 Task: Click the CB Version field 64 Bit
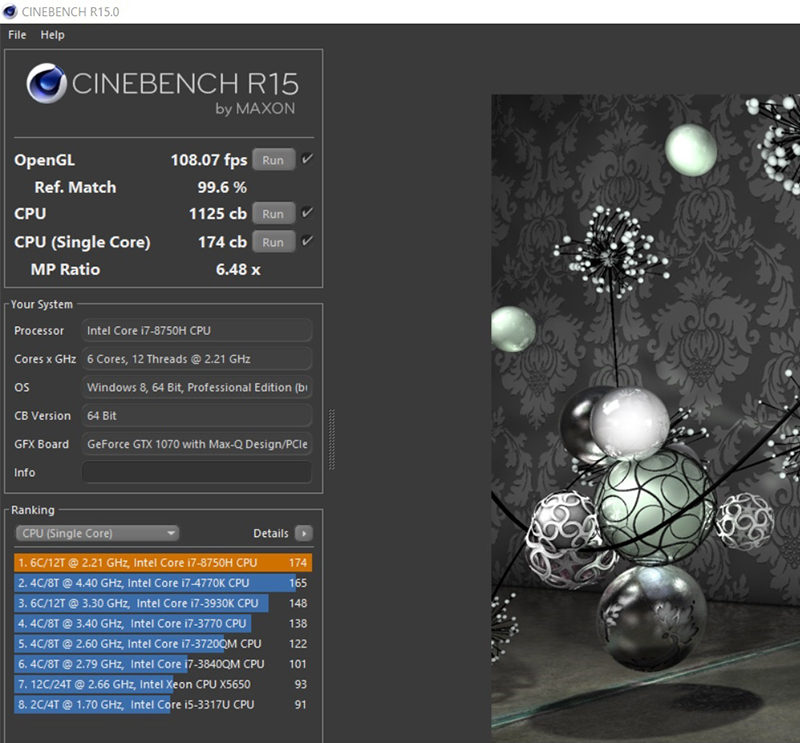[x=197, y=415]
